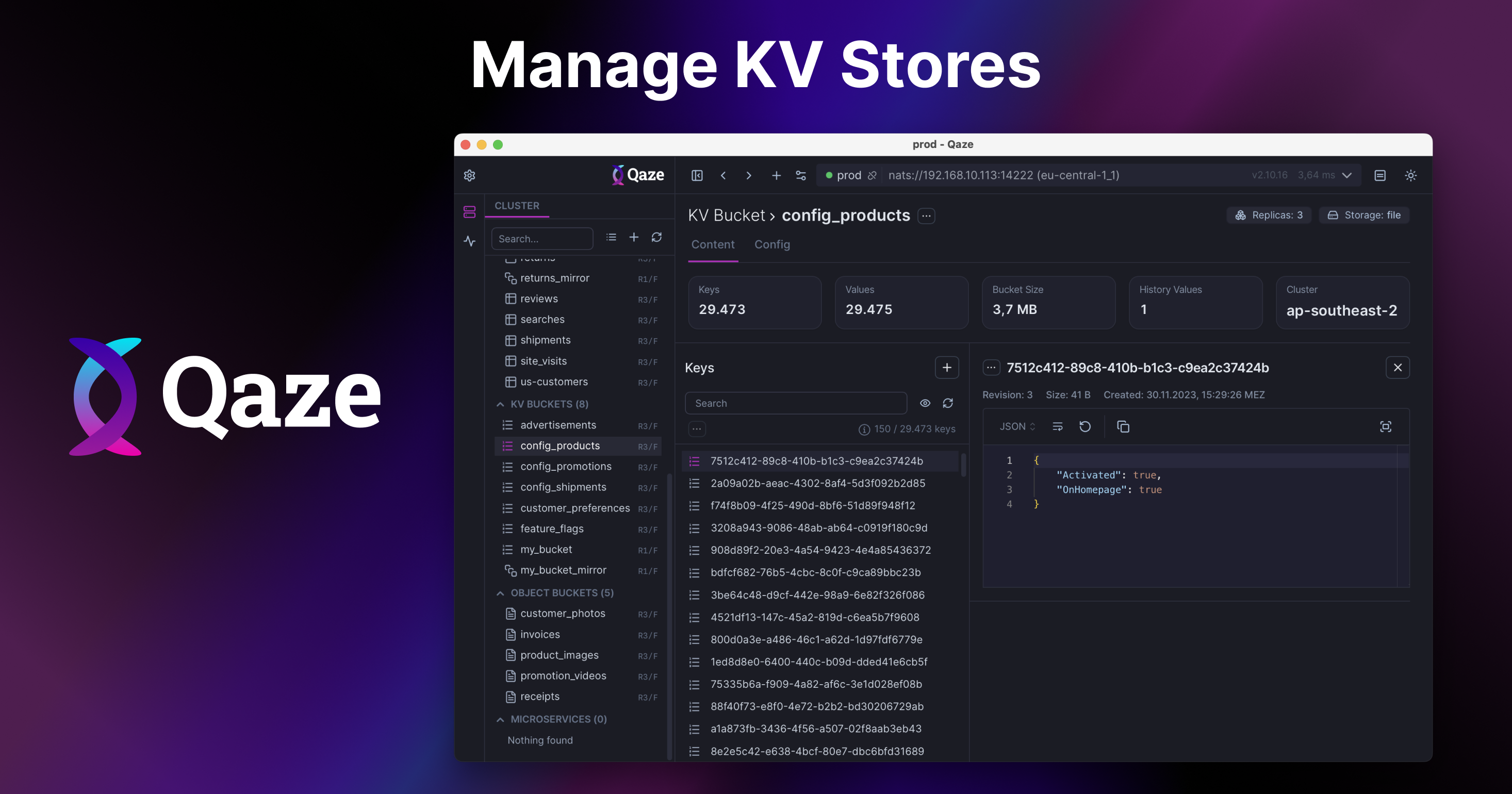Click the Replicas: 3 badge

click(x=1269, y=216)
